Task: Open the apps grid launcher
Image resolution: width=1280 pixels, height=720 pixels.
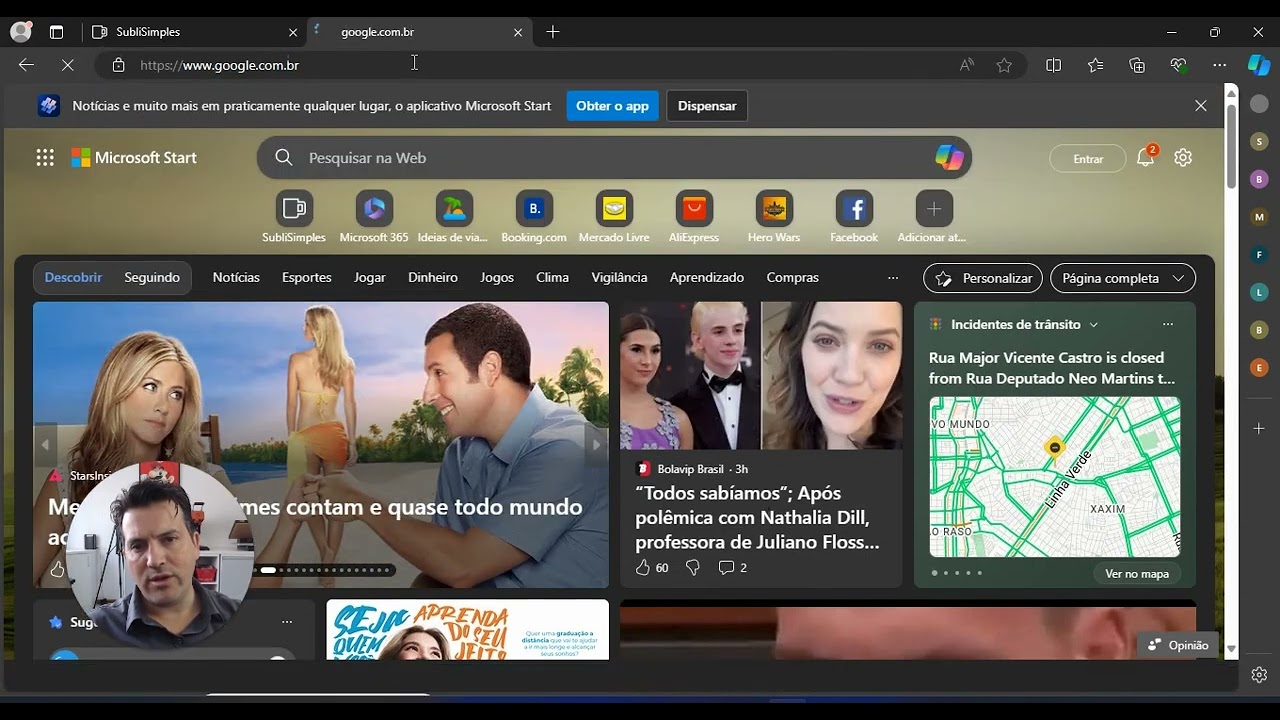Action: point(45,157)
